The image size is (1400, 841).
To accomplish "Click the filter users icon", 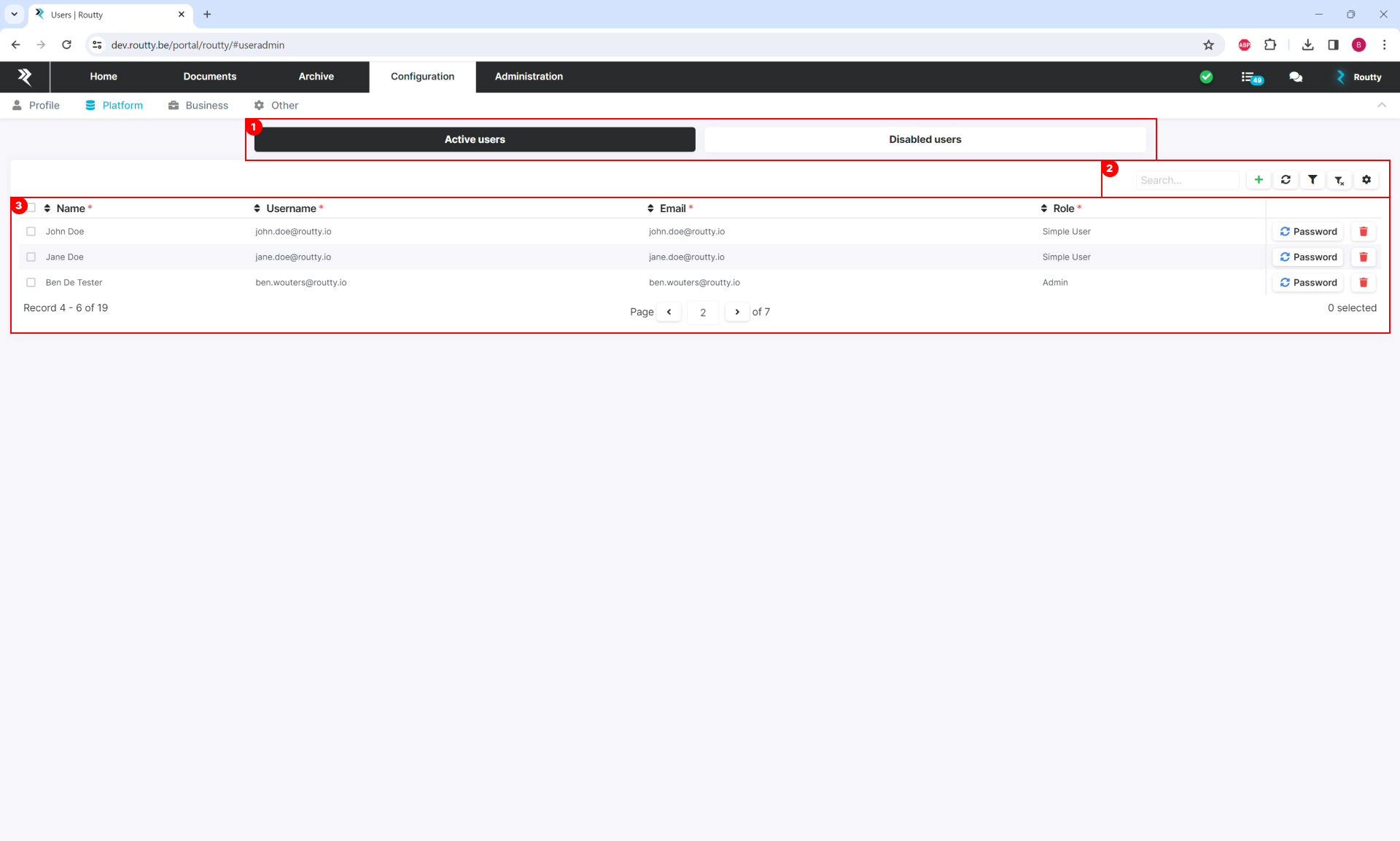I will (x=1313, y=180).
